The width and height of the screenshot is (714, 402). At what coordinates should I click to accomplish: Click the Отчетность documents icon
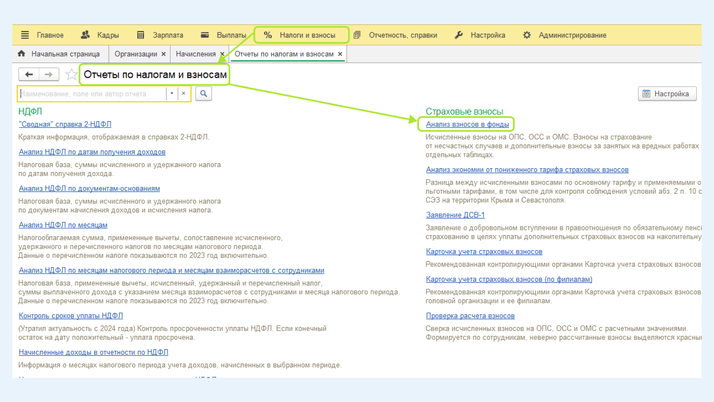(x=357, y=35)
